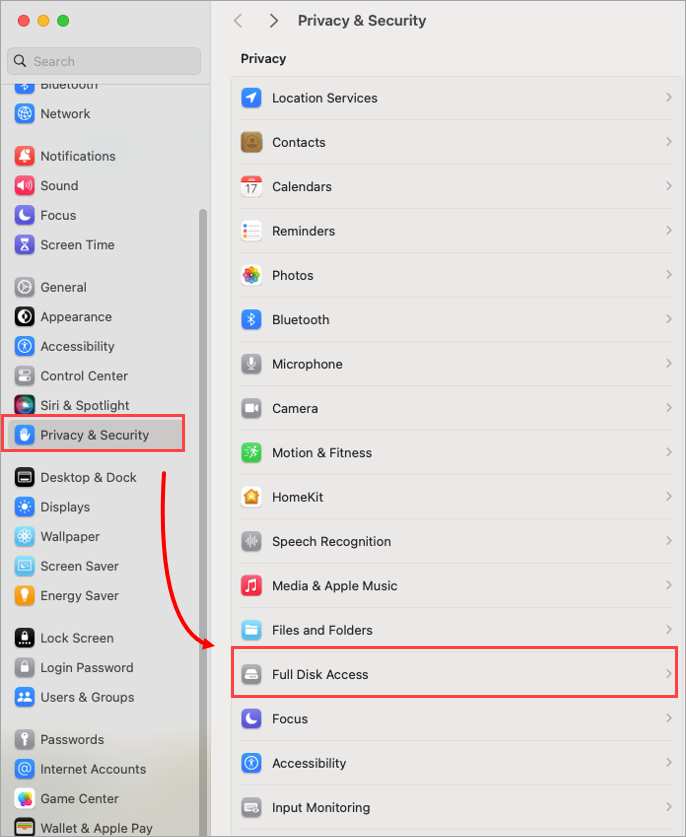The height and width of the screenshot is (837, 686).
Task: Click the Media & Apple Music icon
Action: 251,585
